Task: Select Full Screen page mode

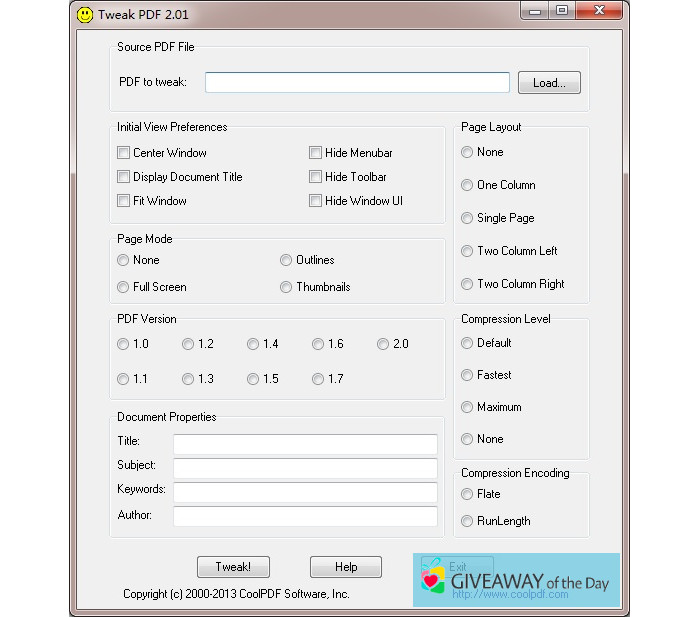Action: 123,287
